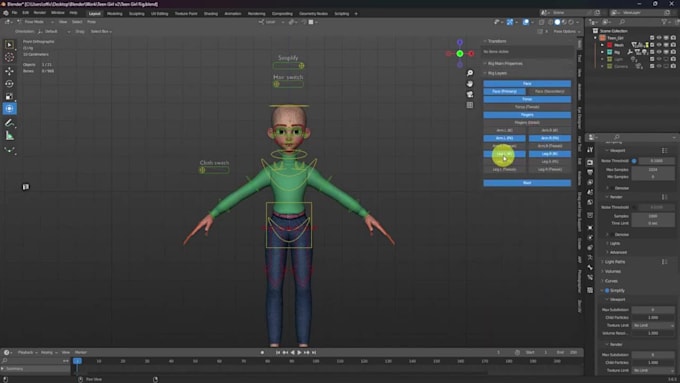This screenshot has width=680, height=383.
Task: Click the green Y axis gizmo ball
Action: pos(460,54)
